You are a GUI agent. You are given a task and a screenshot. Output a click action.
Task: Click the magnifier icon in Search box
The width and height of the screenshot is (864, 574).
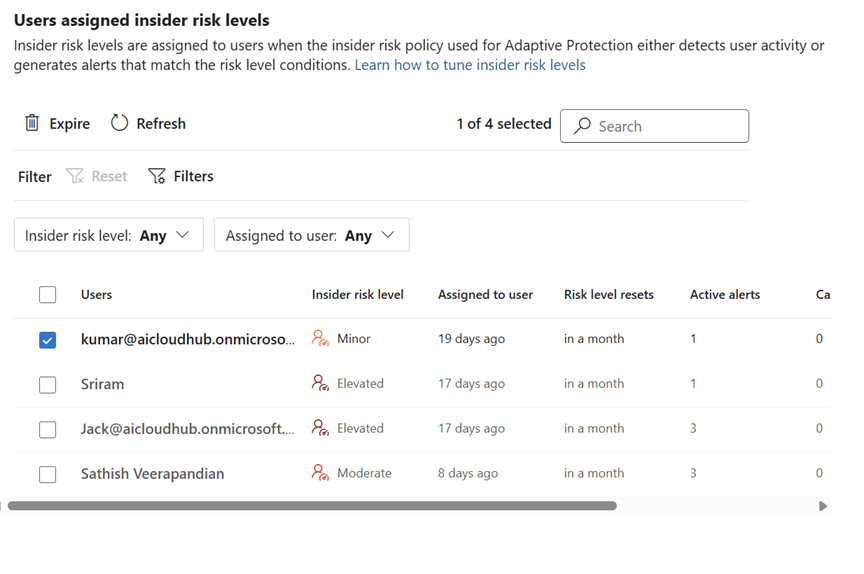(x=582, y=126)
